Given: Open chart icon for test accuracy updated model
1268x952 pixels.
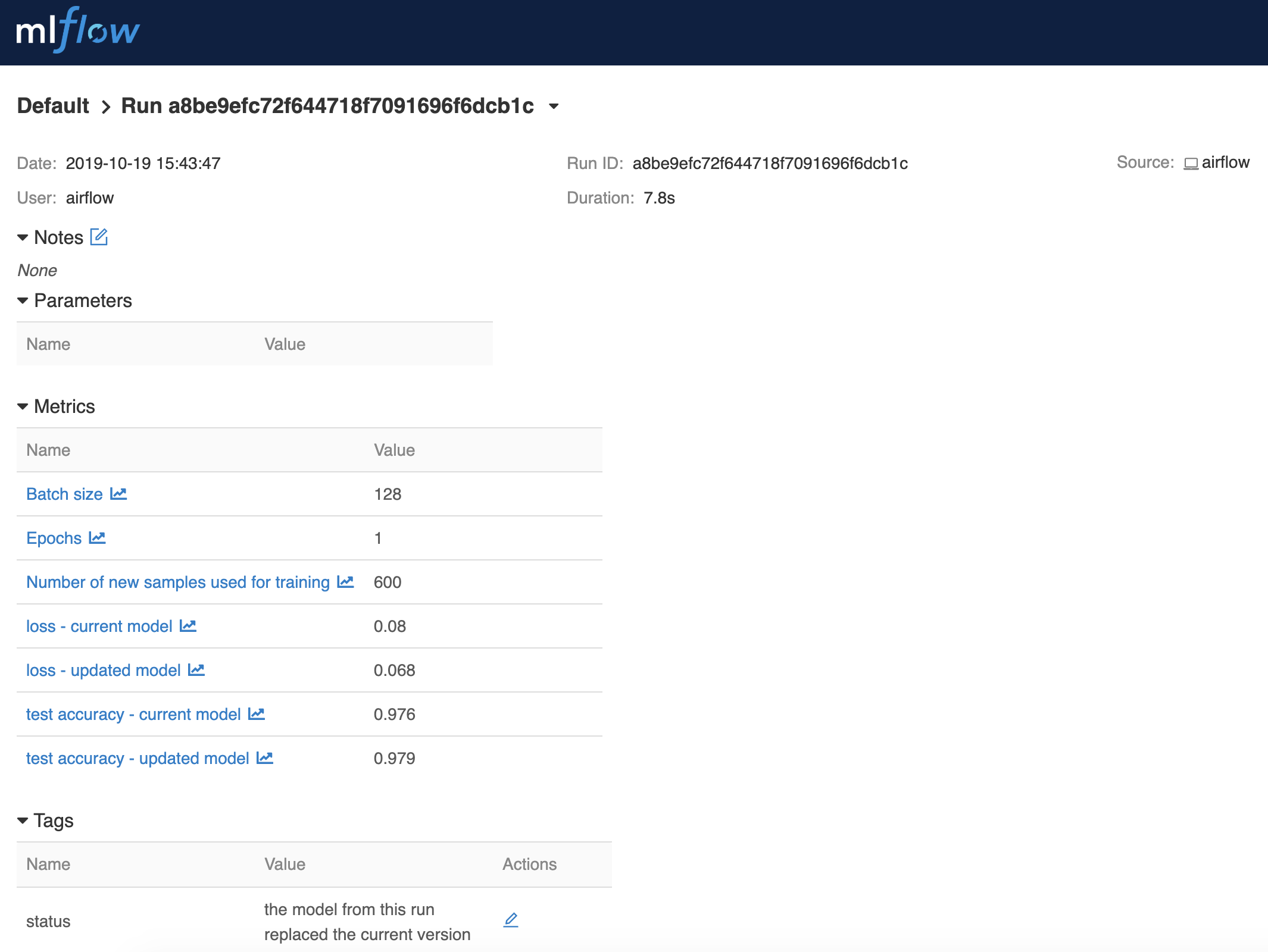Looking at the screenshot, I should click(x=265, y=758).
